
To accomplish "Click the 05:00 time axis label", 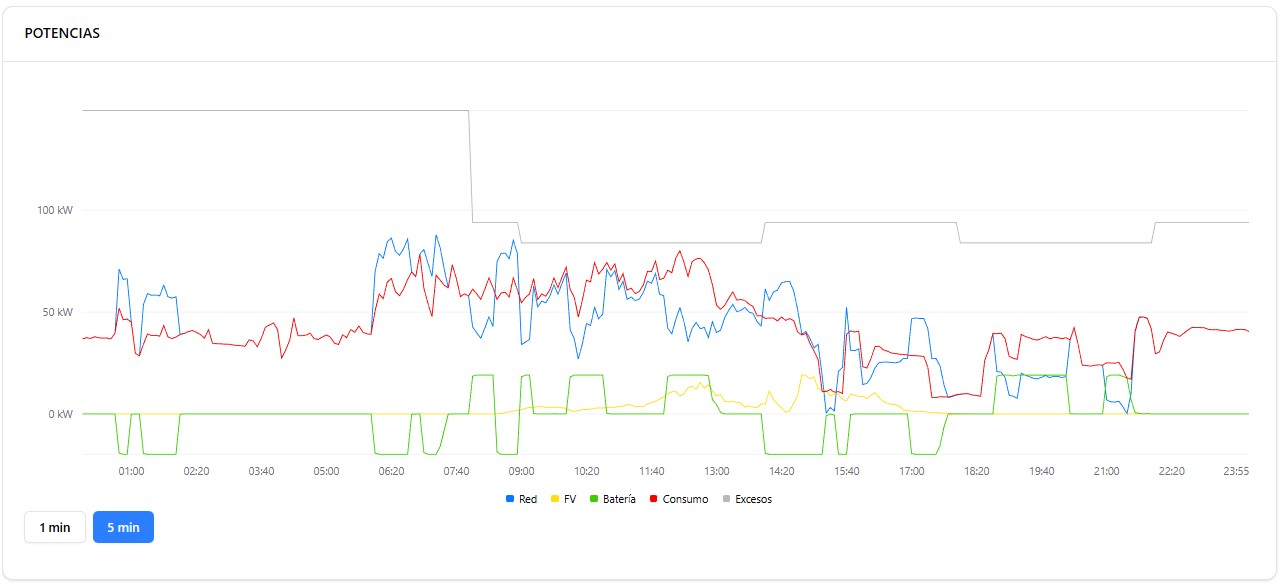I will tap(326, 471).
